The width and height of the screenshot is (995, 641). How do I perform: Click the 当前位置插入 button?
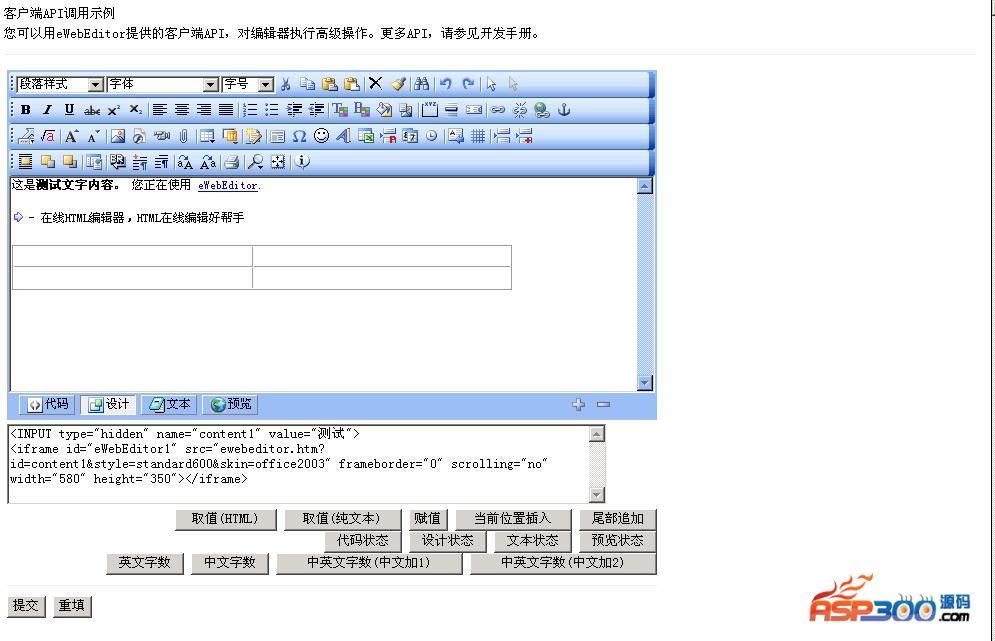513,519
